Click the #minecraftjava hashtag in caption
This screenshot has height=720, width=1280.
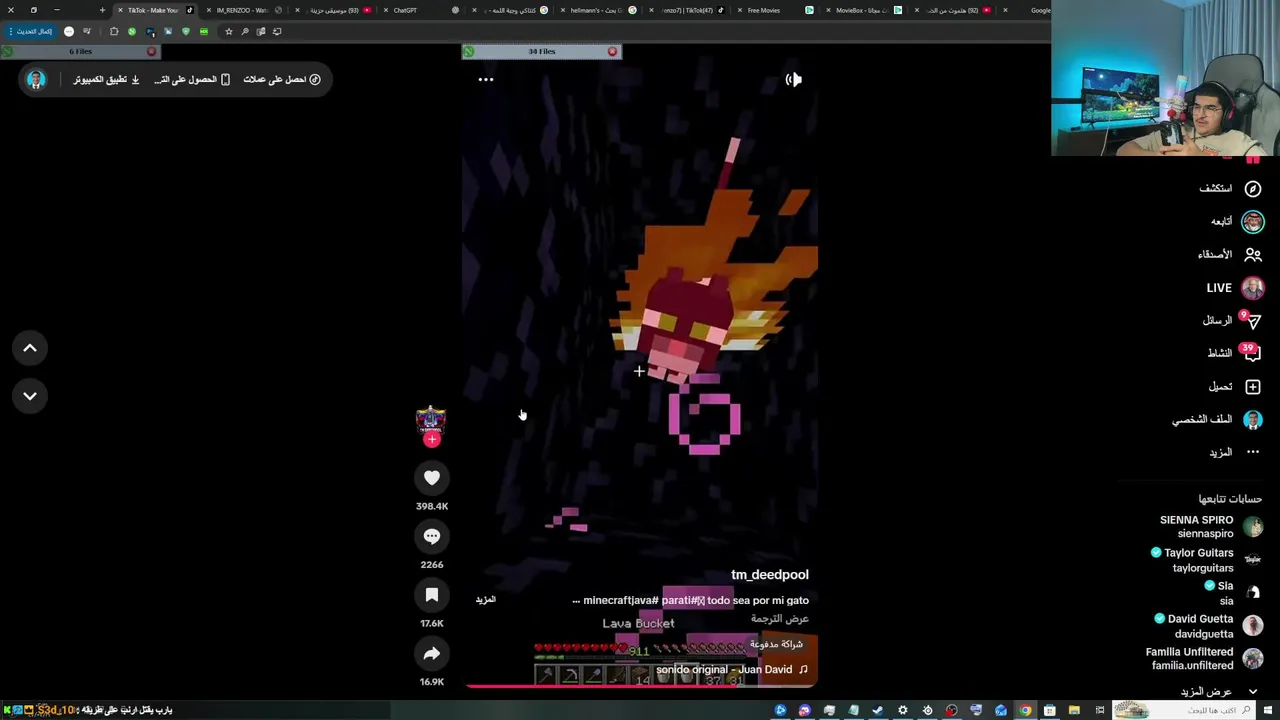click(x=621, y=600)
